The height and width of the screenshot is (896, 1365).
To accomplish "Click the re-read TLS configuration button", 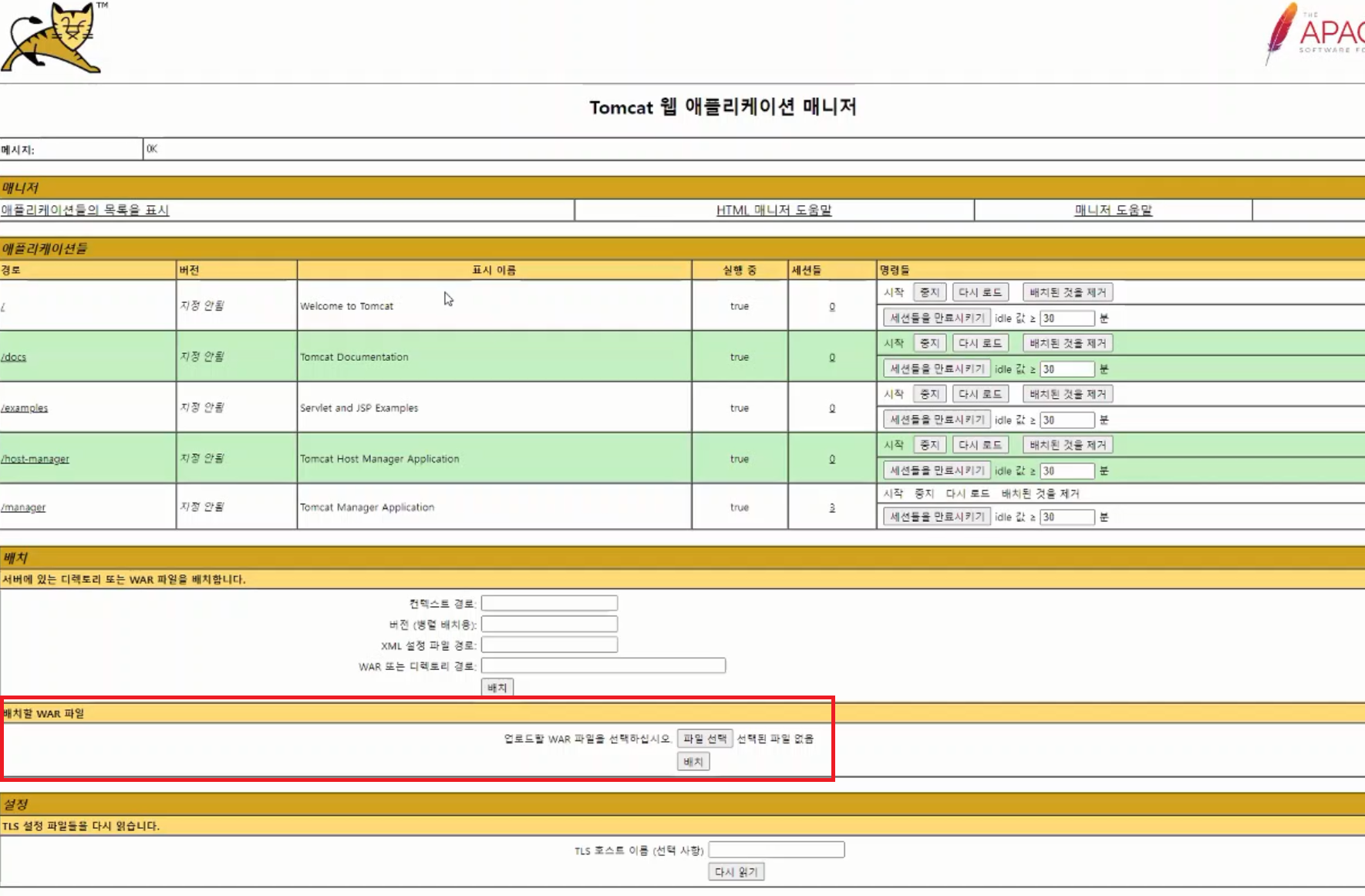I will (x=736, y=872).
